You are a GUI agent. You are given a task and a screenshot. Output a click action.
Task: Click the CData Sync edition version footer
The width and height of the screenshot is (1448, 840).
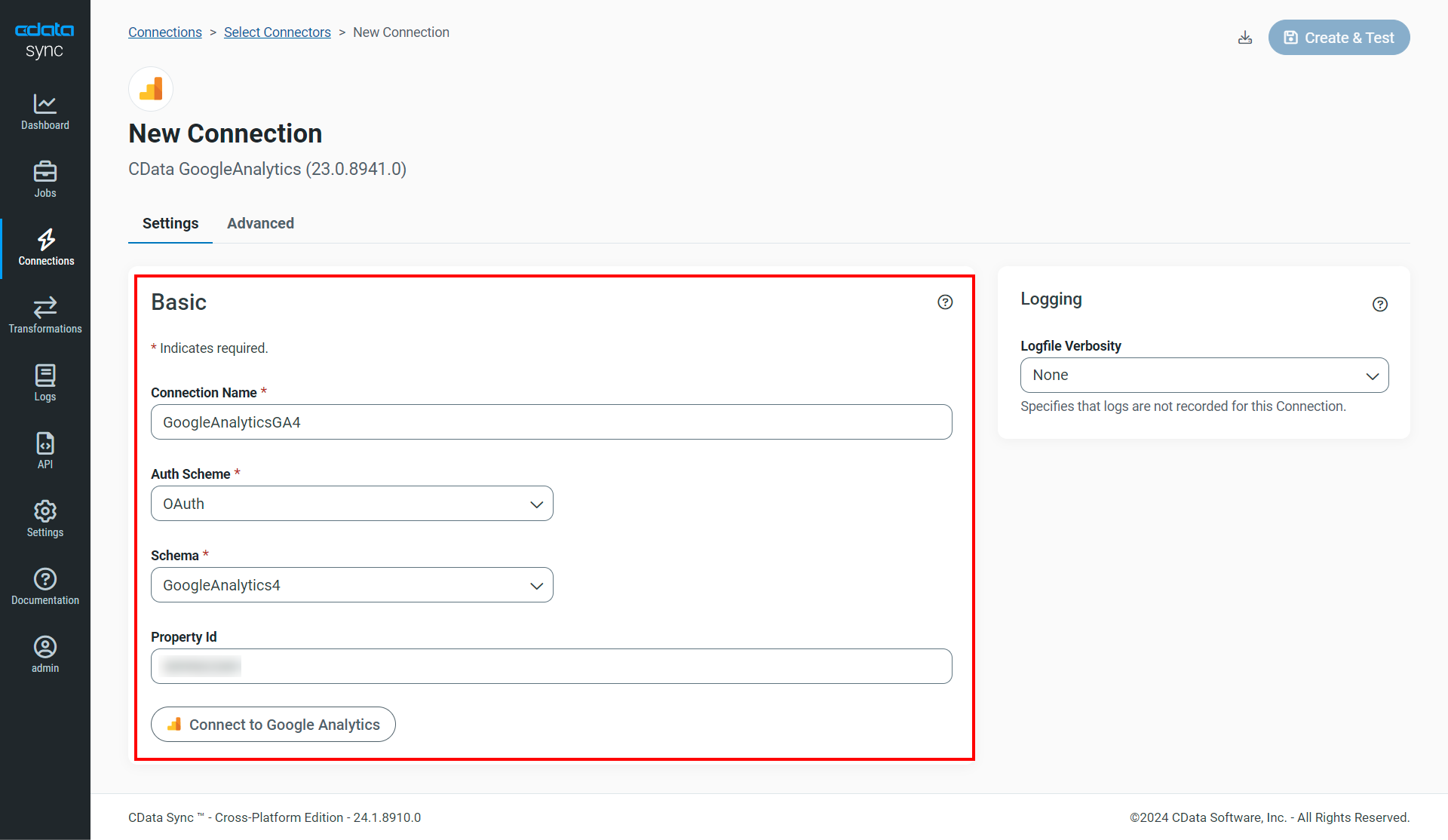[x=275, y=817]
